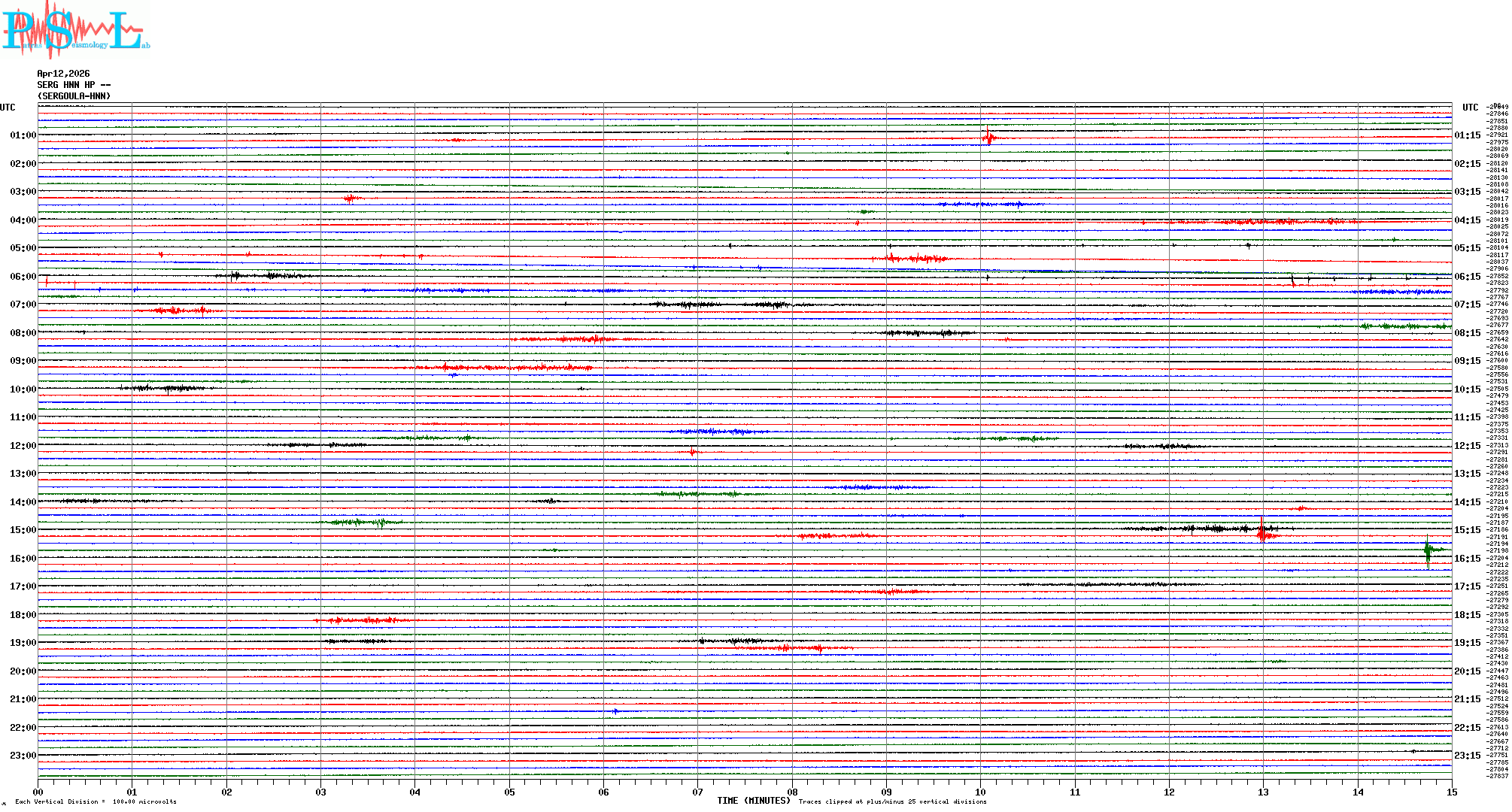
Task: Click the vertical division microvolts footnote
Action: click(x=96, y=801)
